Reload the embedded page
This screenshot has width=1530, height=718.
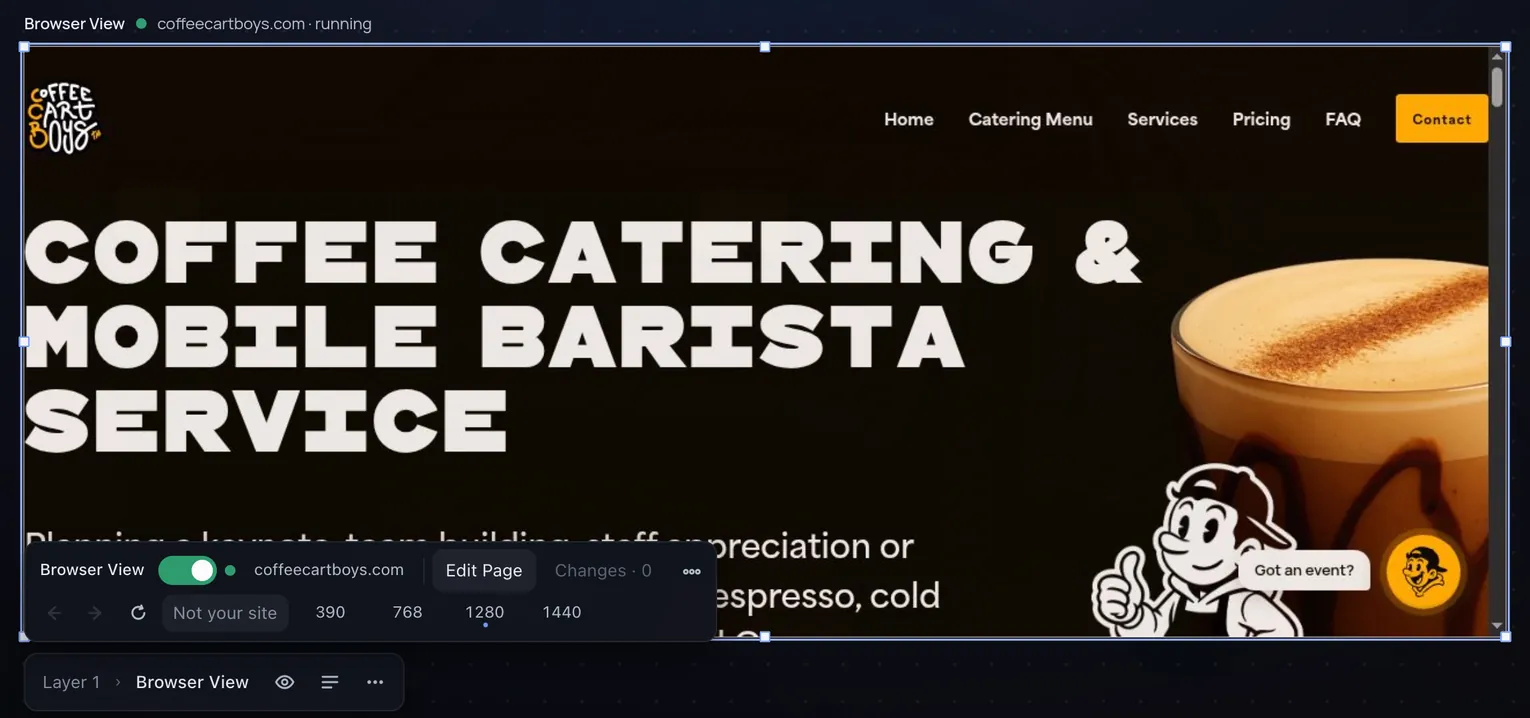point(138,612)
